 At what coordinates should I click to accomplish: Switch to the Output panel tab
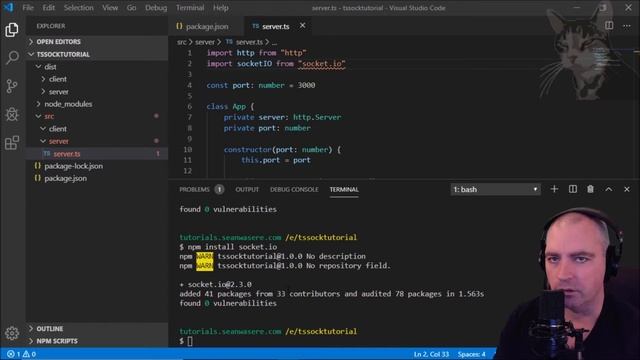point(247,189)
